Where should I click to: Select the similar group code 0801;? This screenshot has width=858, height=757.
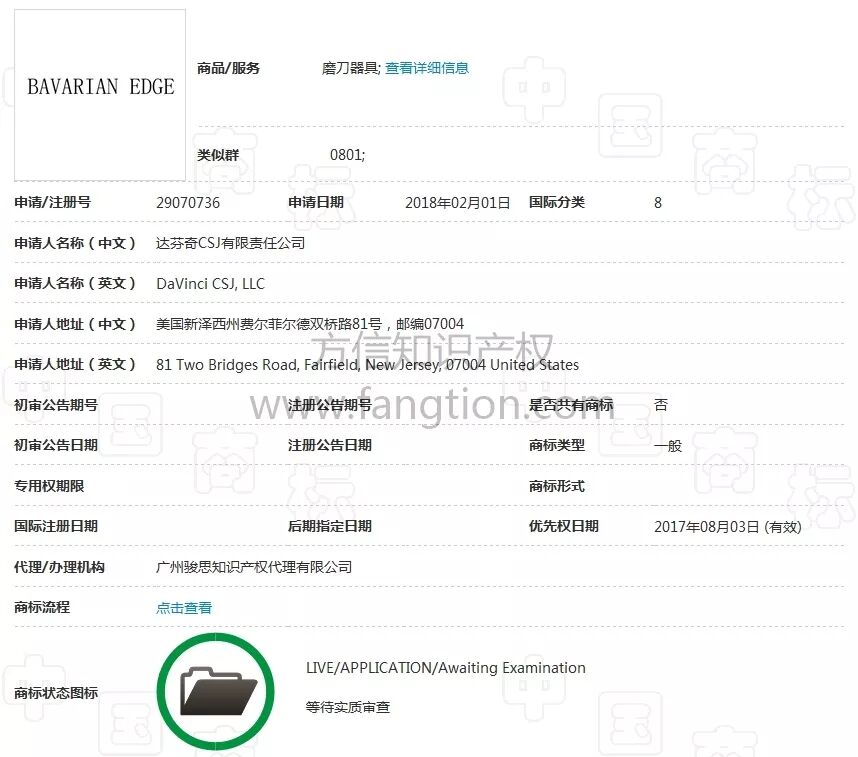347,155
